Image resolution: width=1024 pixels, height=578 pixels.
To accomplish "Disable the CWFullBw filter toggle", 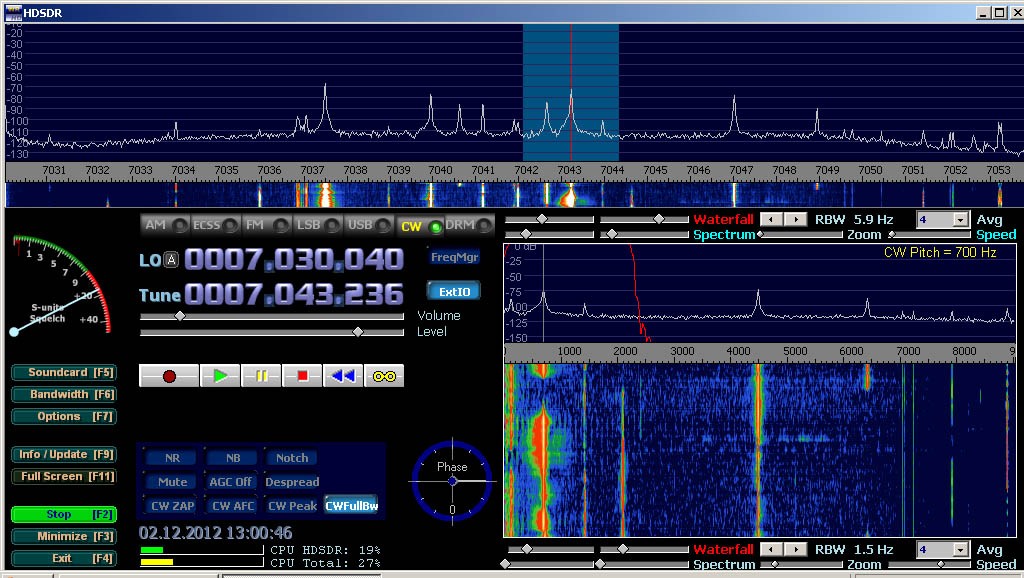I will [x=353, y=505].
